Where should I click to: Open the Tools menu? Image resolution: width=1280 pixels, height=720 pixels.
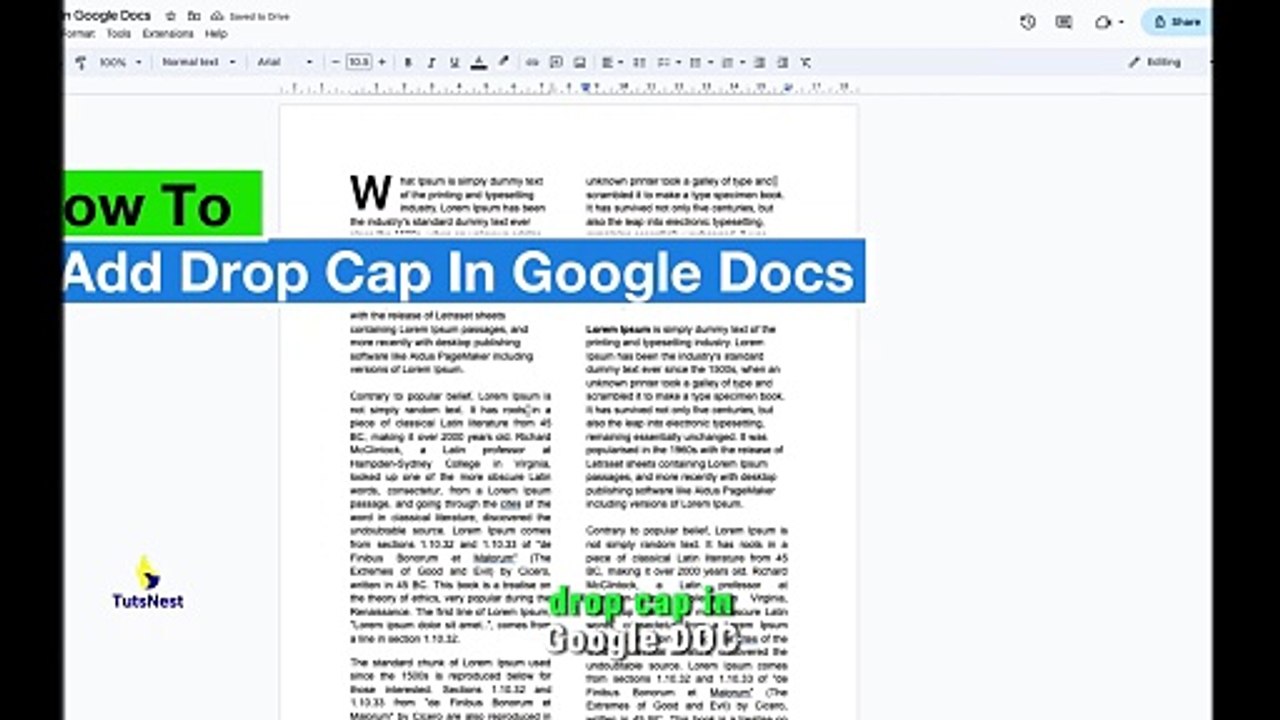click(x=119, y=34)
